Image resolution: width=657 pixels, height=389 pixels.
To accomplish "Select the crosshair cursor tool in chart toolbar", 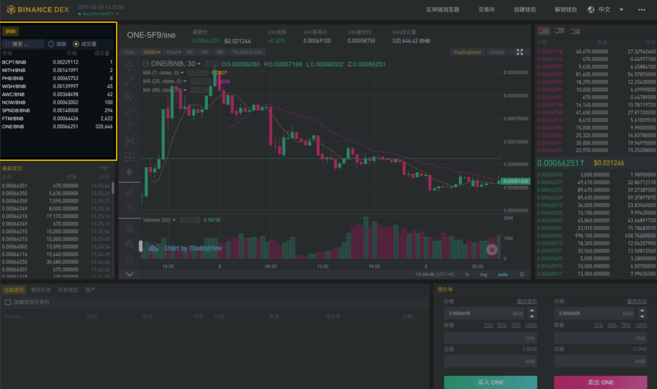I will pos(129,65).
